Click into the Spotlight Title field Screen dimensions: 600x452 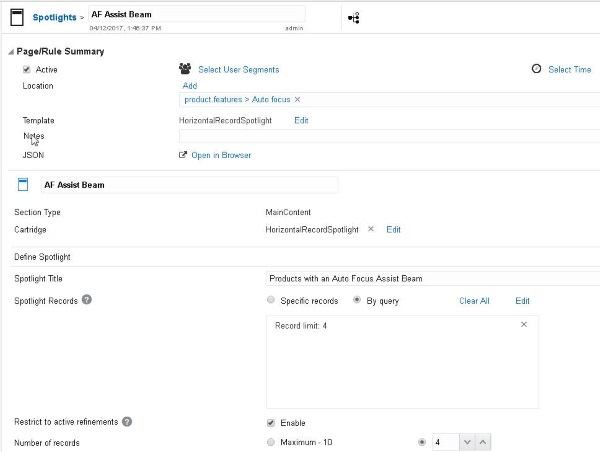click(x=433, y=279)
